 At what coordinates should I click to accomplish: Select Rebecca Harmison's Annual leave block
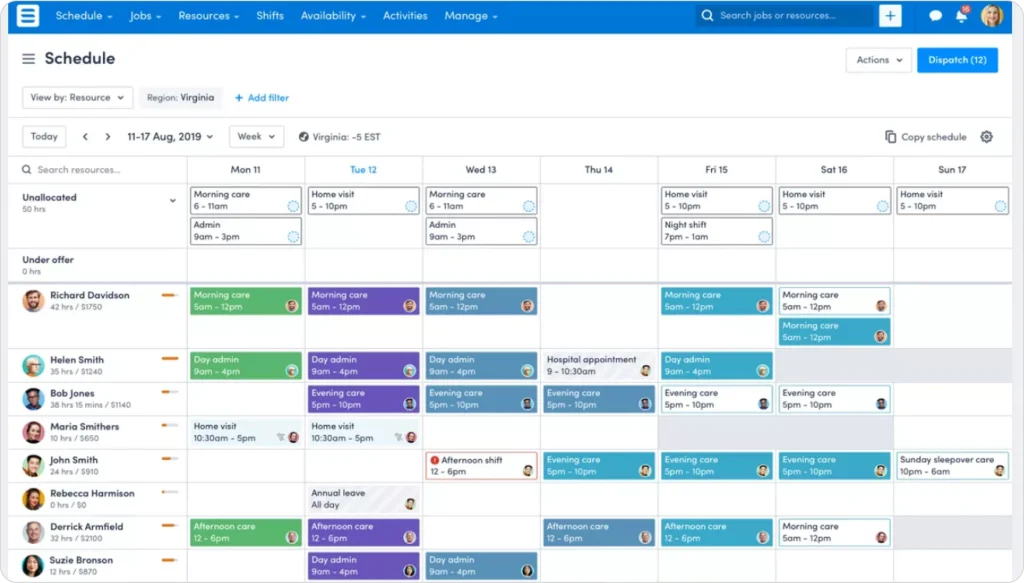pos(362,498)
